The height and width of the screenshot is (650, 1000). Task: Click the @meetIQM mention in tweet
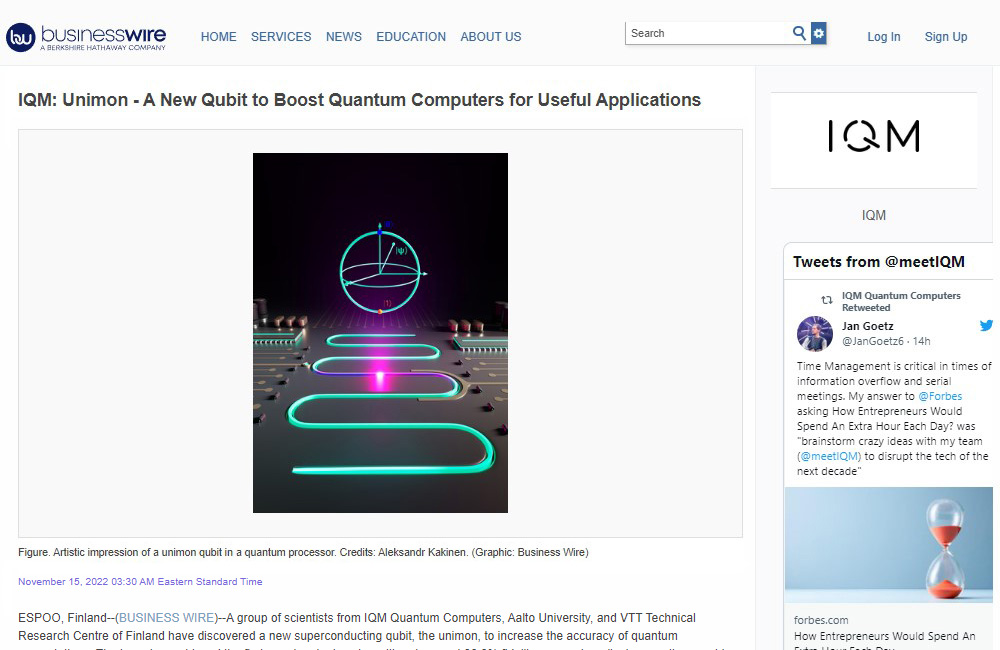tap(830, 456)
